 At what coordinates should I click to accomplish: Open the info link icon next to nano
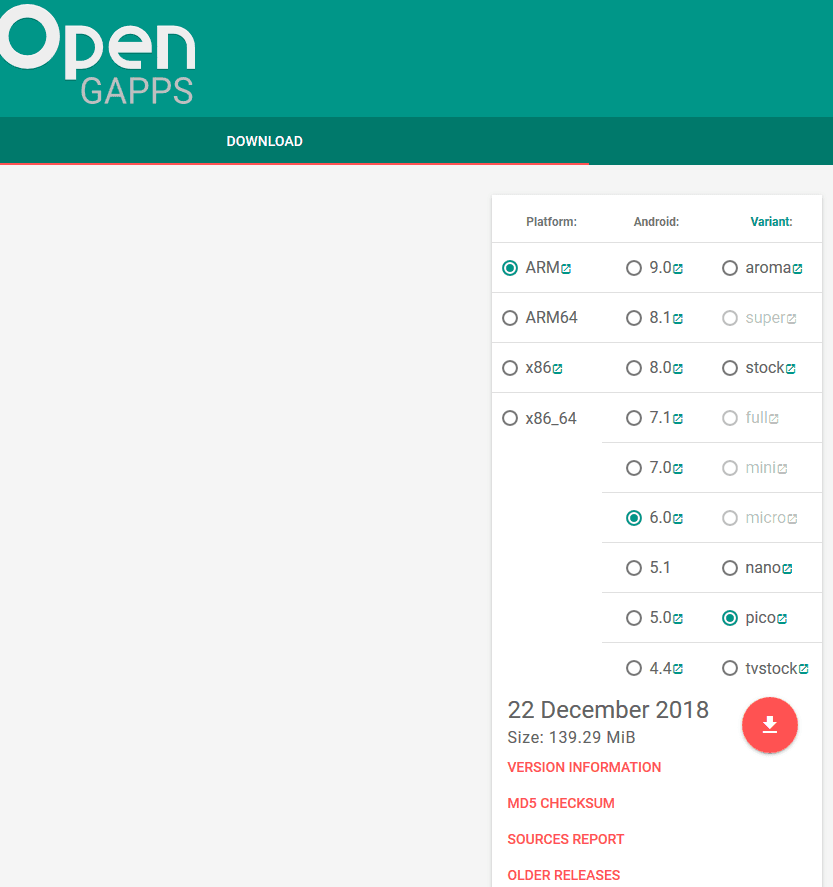click(787, 569)
